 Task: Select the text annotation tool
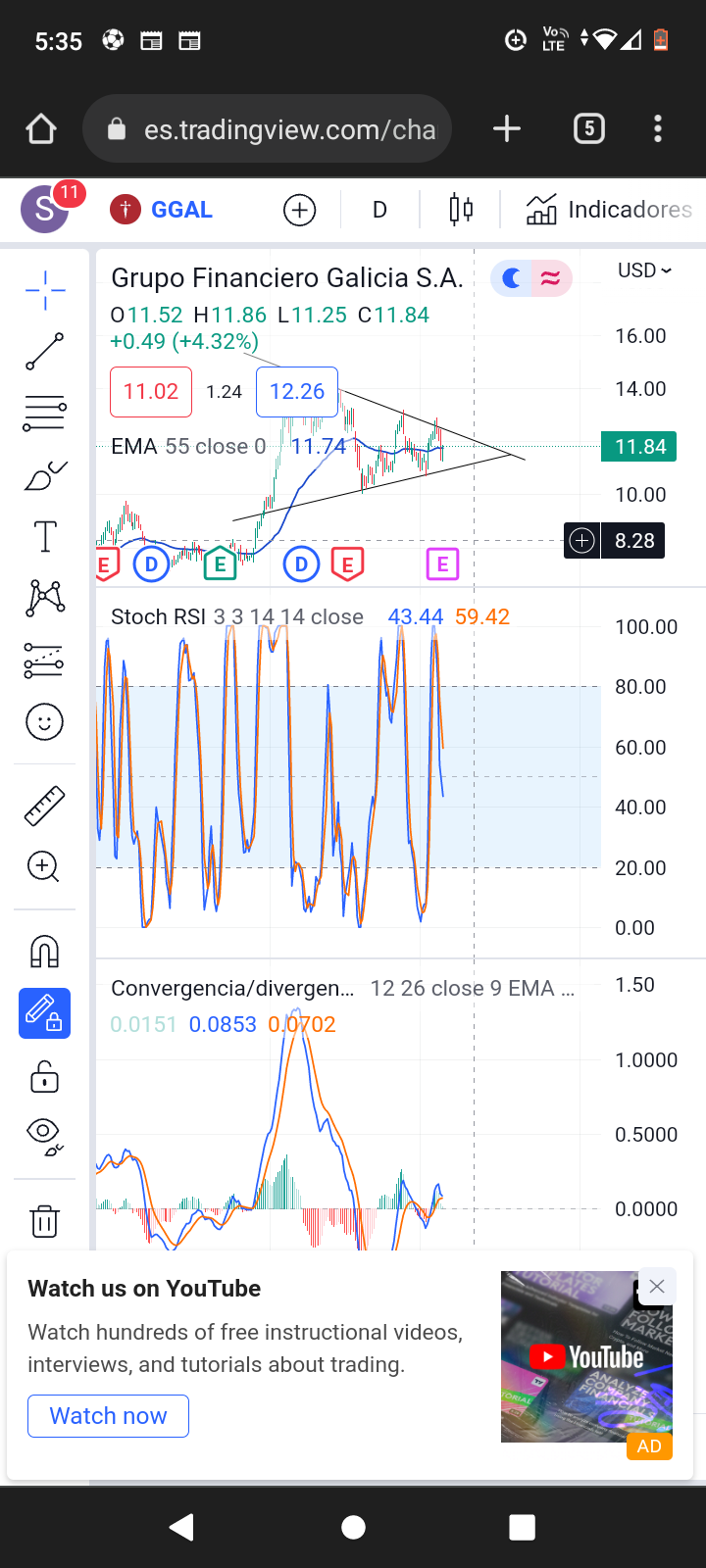(x=45, y=536)
